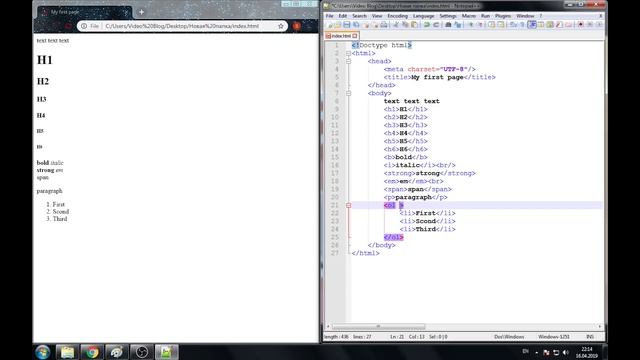Click the Windows Start button
The image size is (640, 360).
42,352
